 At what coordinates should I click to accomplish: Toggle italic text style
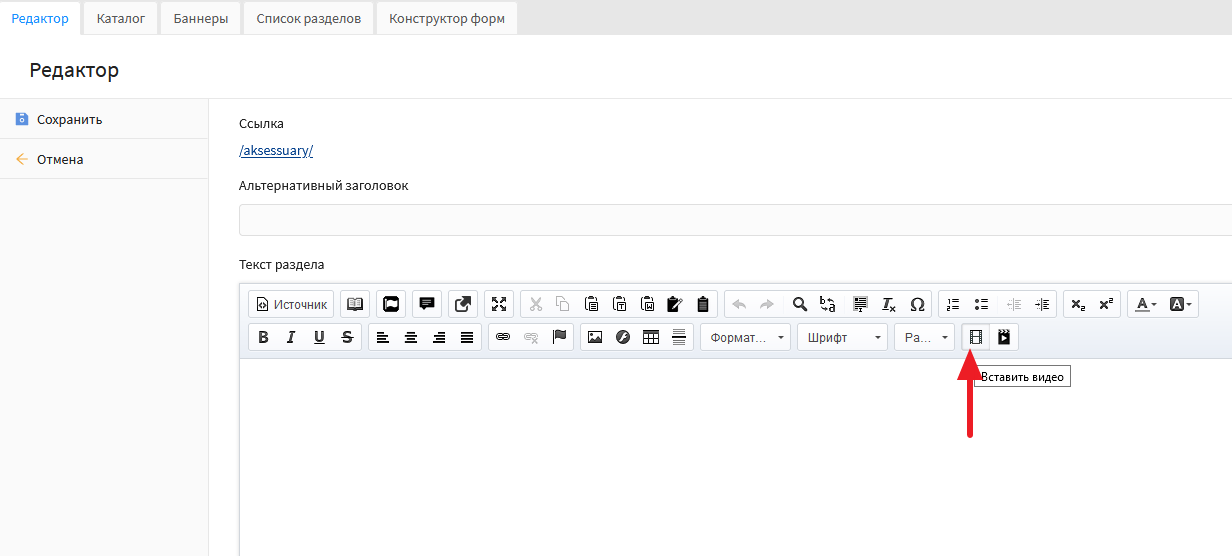[291, 338]
